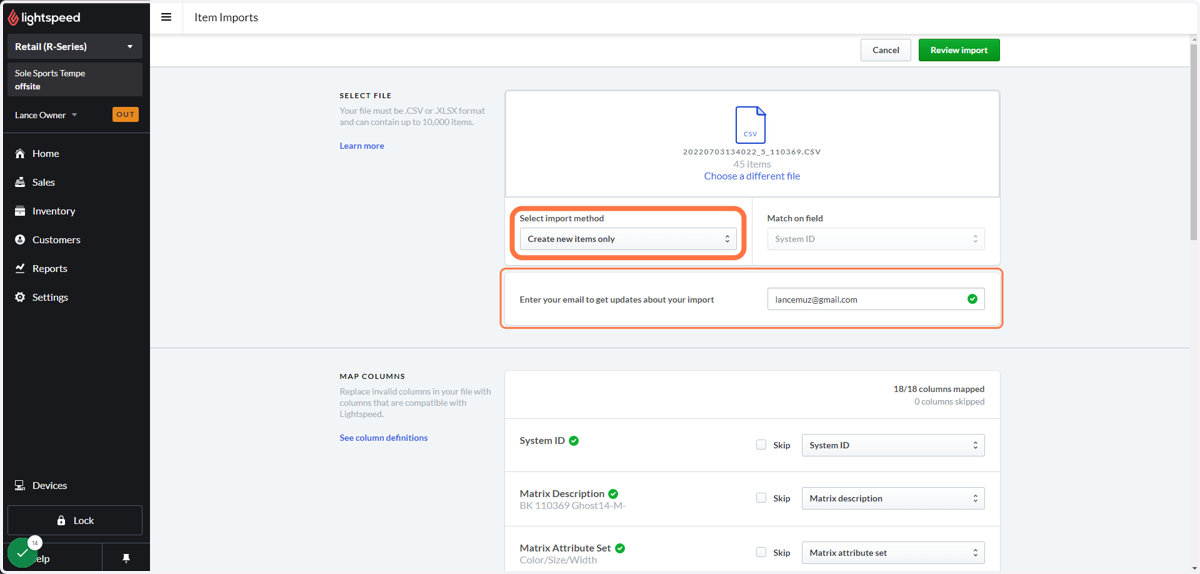Toggle the hamburger menu icon
Image resolution: width=1200 pixels, height=574 pixels.
pyautogui.click(x=166, y=17)
